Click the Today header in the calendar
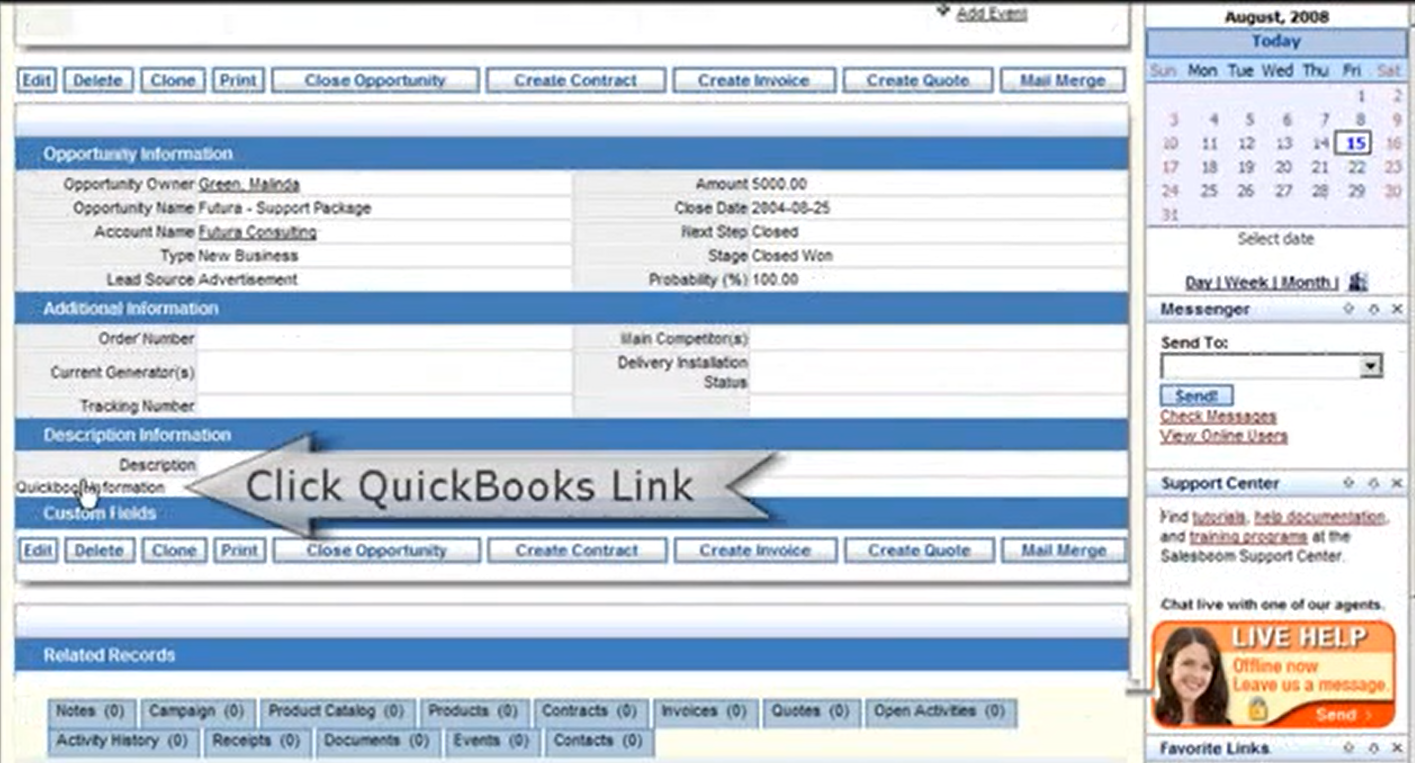 pyautogui.click(x=1276, y=42)
